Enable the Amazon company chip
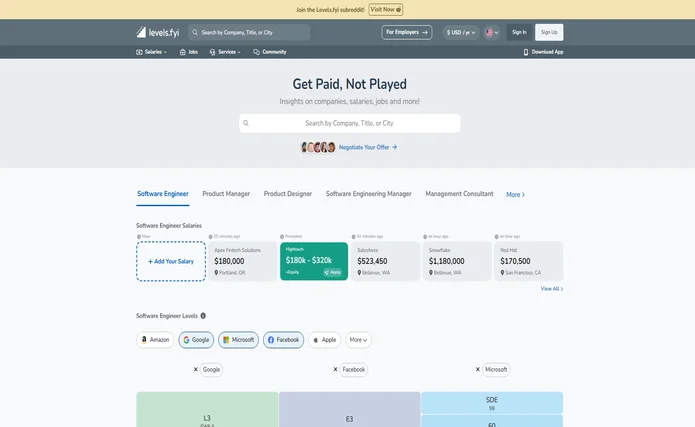Screen dimensions: 695x427 pos(155,340)
